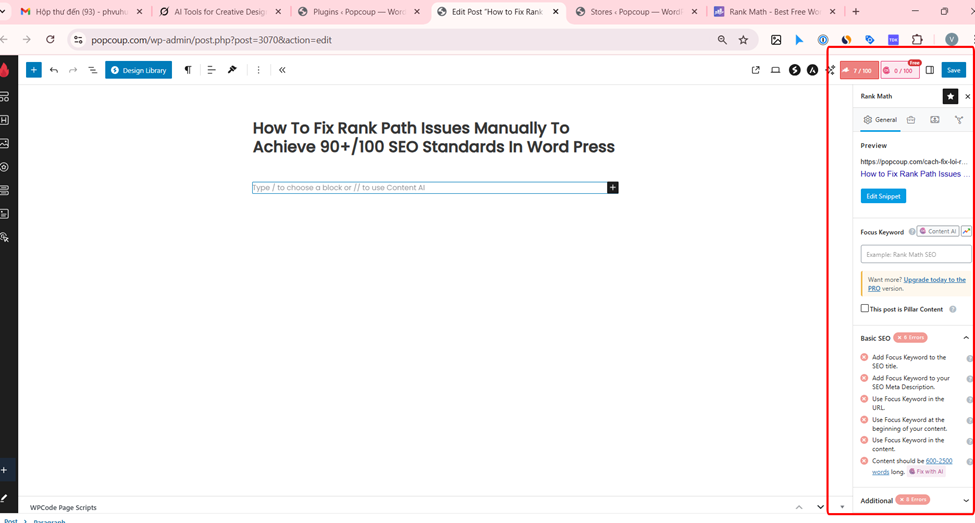This screenshot has width=975, height=523.
Task: Open the document overview list view
Action: 93,70
